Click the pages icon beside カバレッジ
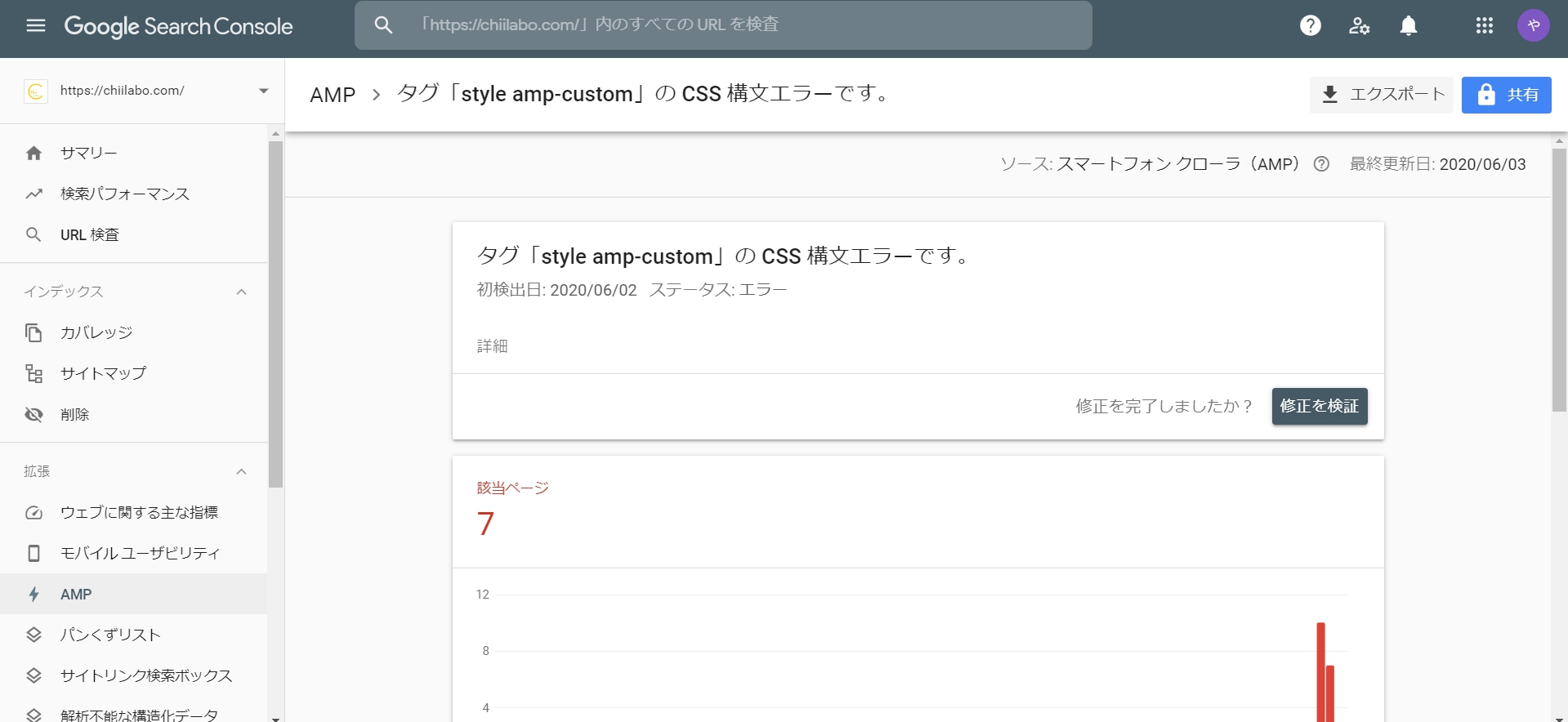1568x722 pixels. click(x=34, y=332)
